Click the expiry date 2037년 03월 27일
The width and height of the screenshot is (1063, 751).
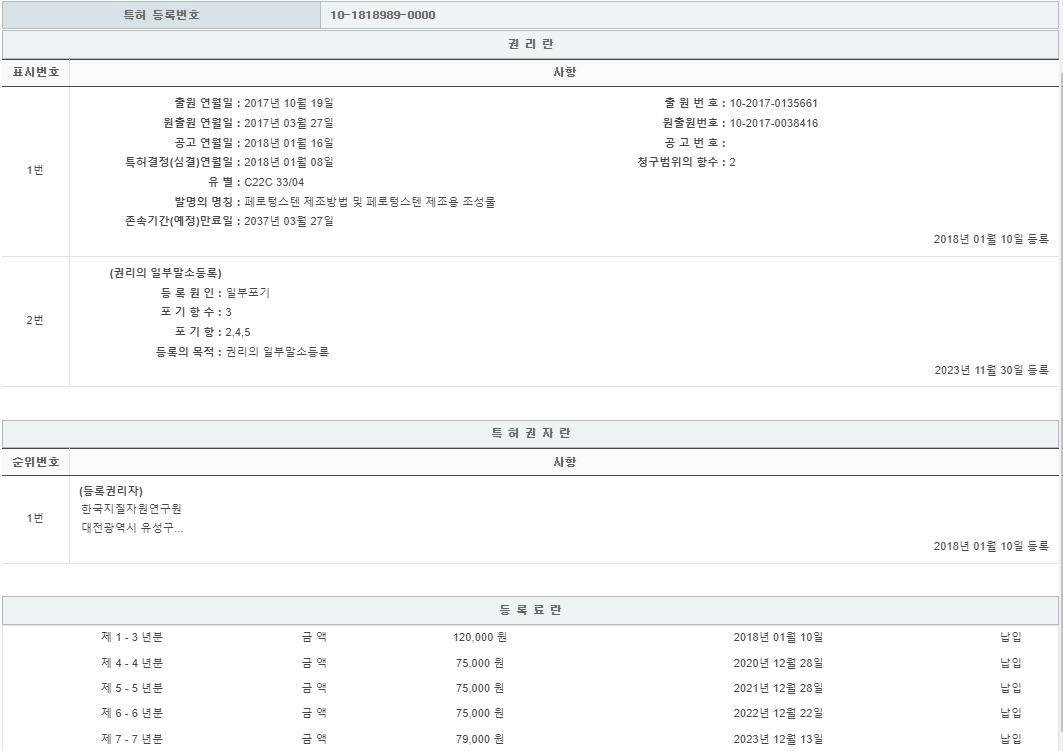tap(288, 221)
